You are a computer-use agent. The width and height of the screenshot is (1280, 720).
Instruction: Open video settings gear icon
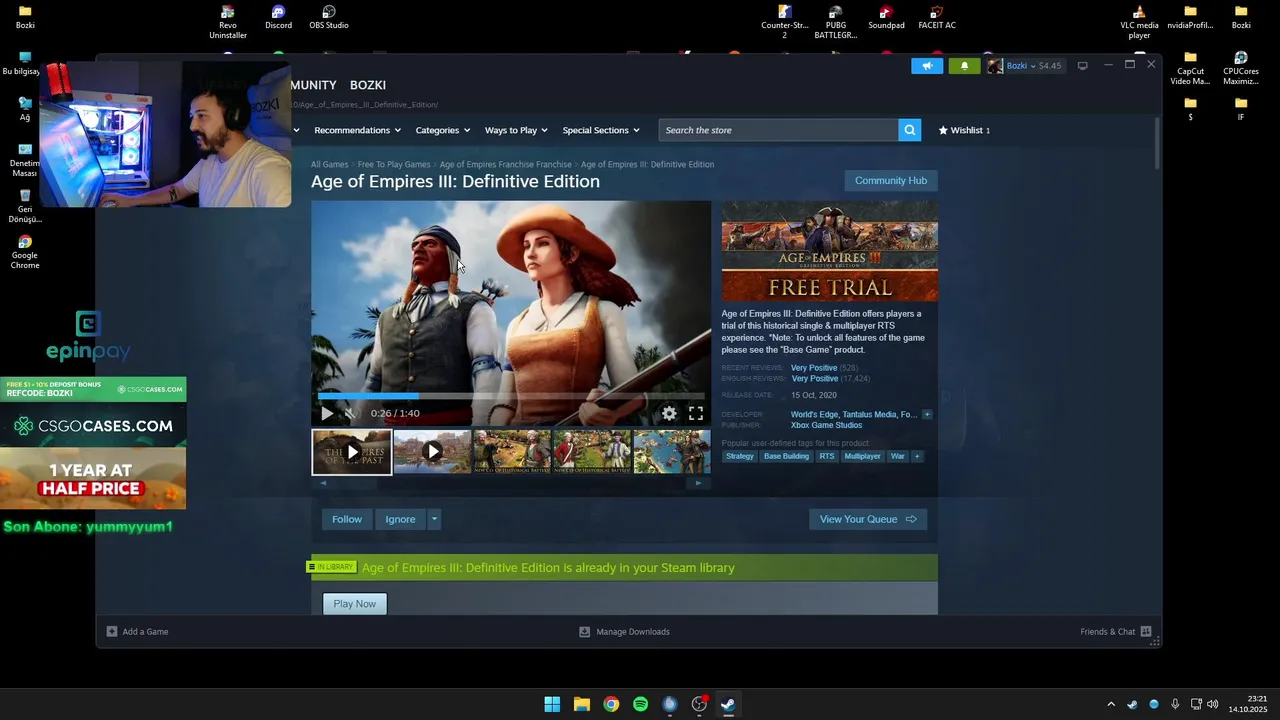tap(669, 413)
